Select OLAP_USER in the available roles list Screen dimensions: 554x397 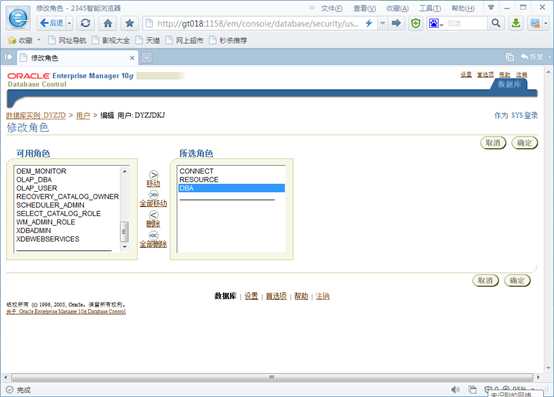point(37,188)
